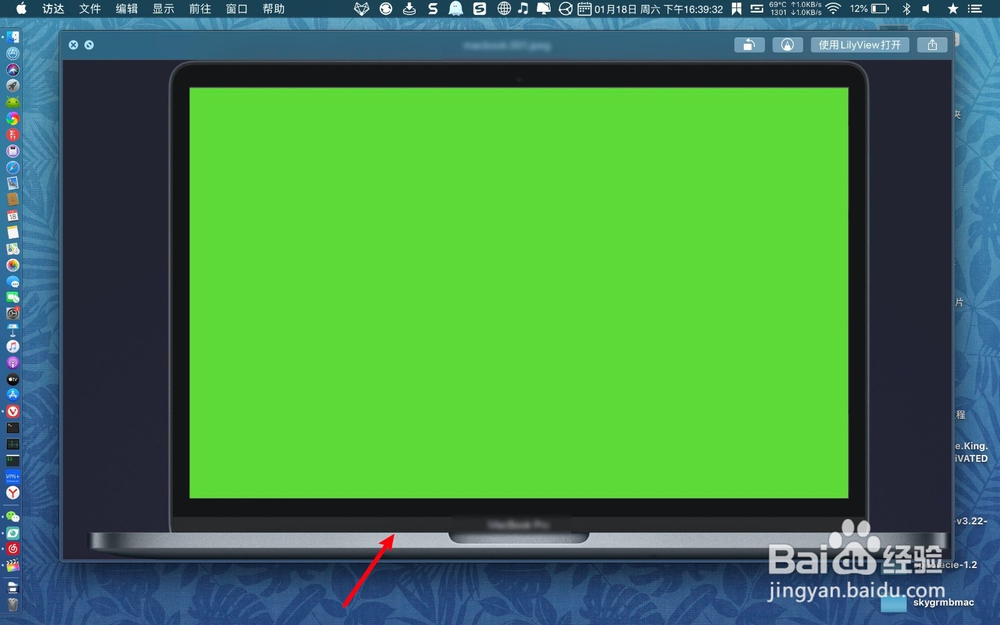Screen dimensions: 1000x625
Task: Rotate the image using the rotate button
Action: pos(749,45)
